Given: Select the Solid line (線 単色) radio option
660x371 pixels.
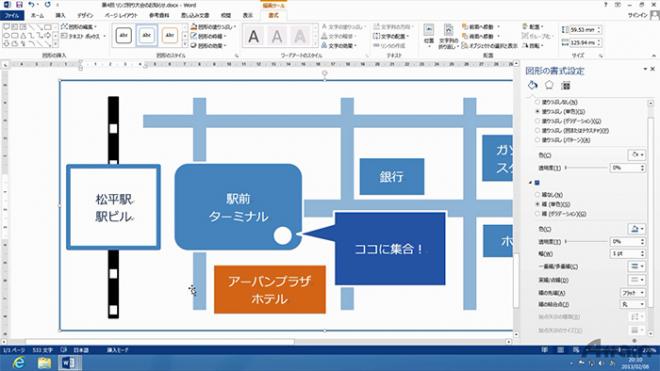Looking at the screenshot, I should pyautogui.click(x=538, y=204).
